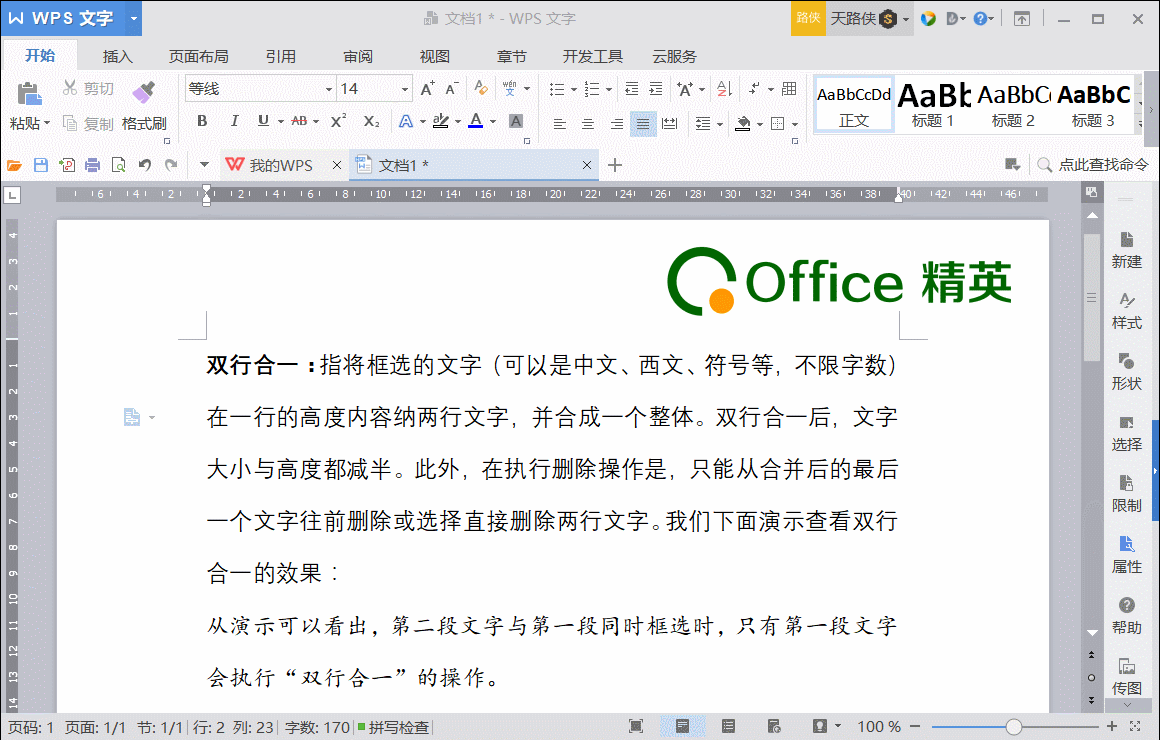Toggle align right
Image resolution: width=1160 pixels, height=740 pixels.
[616, 124]
